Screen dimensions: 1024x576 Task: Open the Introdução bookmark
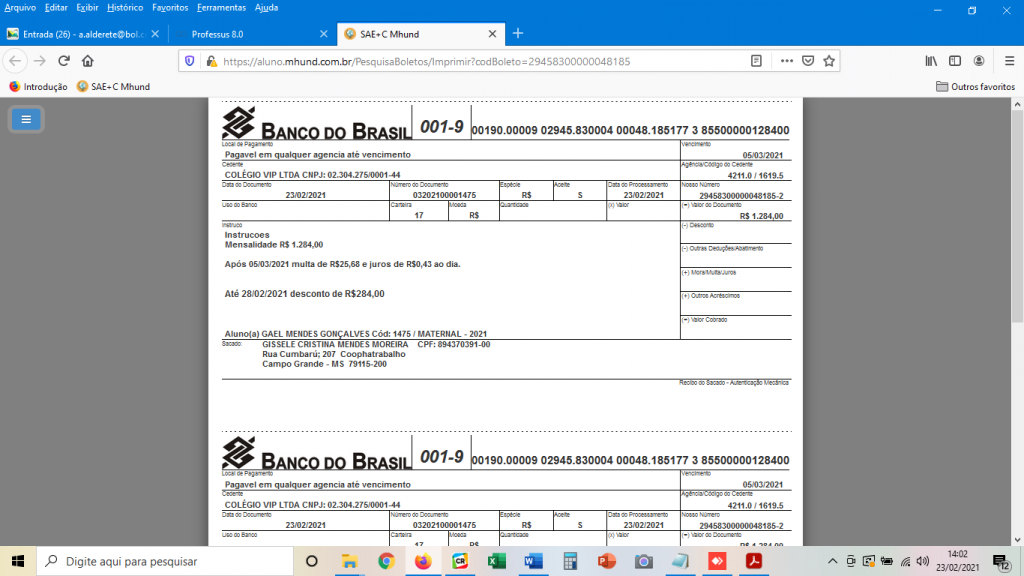tap(38, 86)
